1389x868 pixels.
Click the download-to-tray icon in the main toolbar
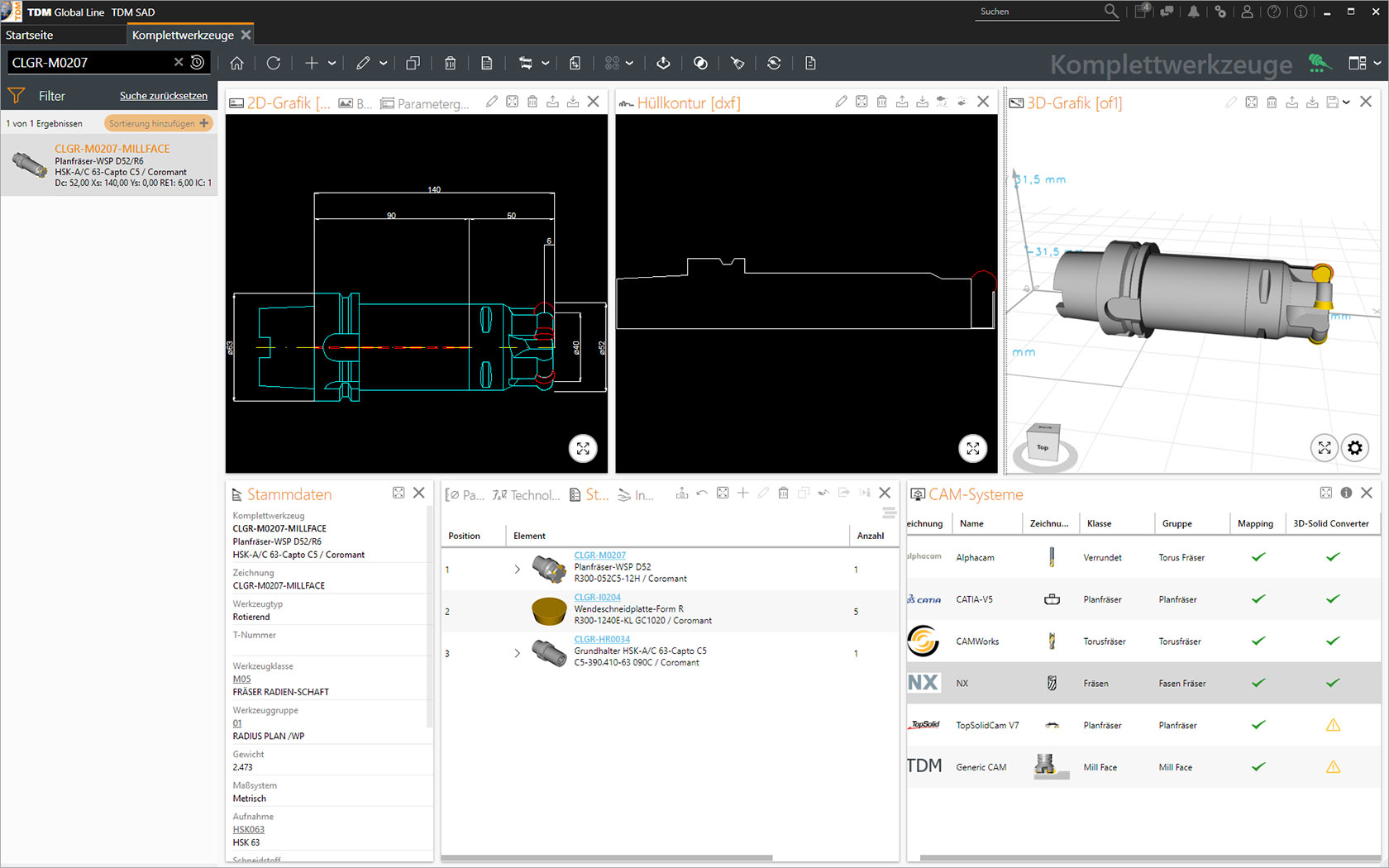click(x=663, y=63)
